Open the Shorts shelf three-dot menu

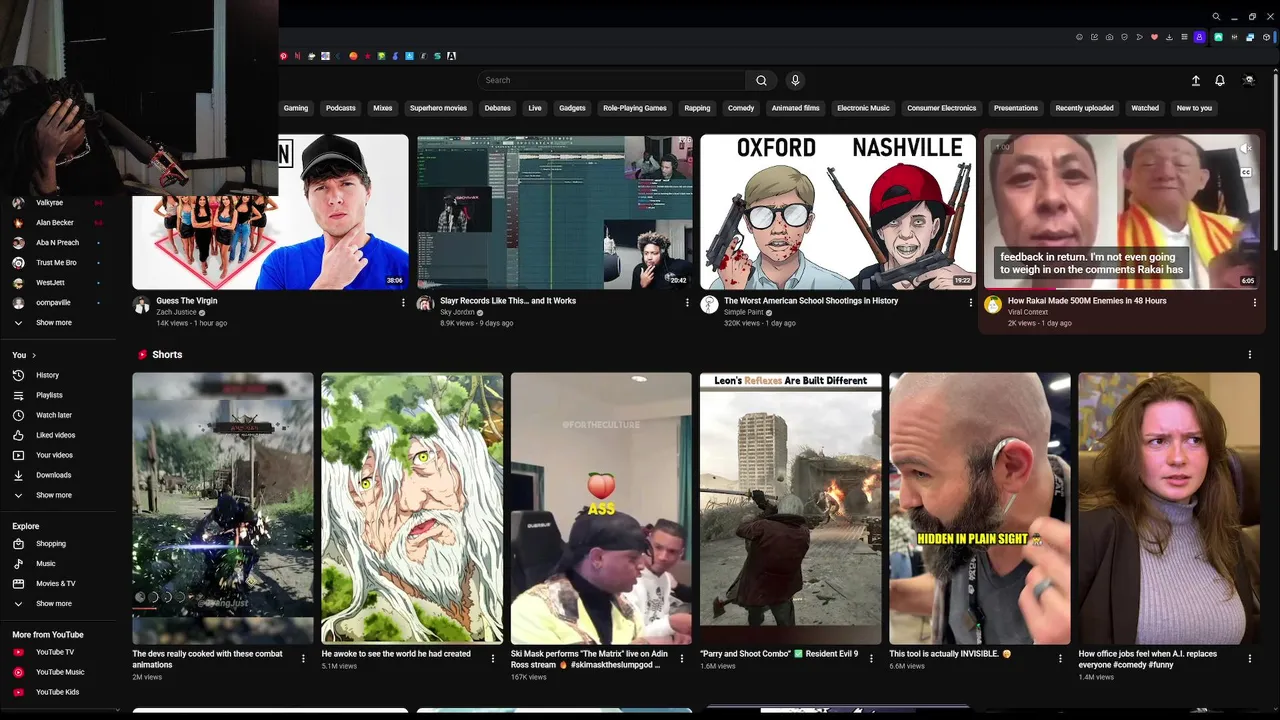tap(1249, 355)
